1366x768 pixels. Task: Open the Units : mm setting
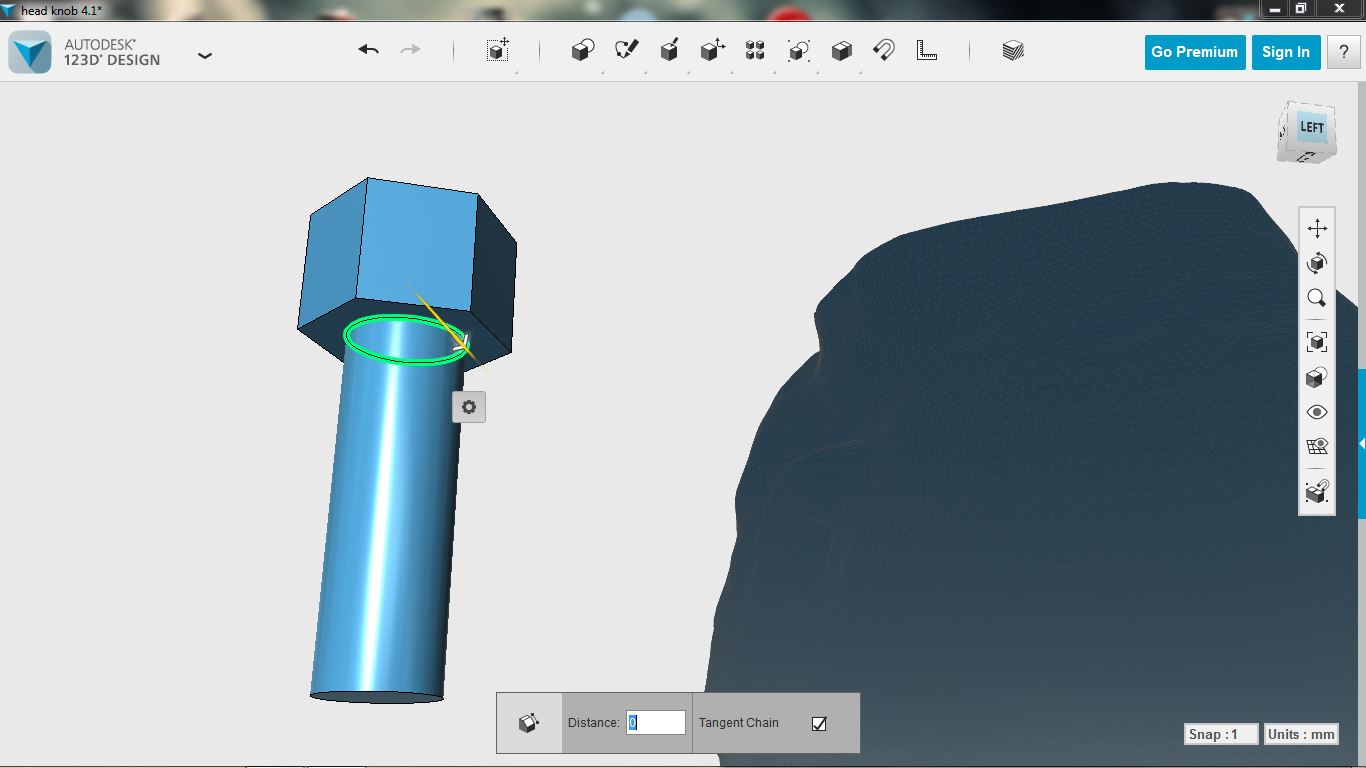[x=1301, y=734]
